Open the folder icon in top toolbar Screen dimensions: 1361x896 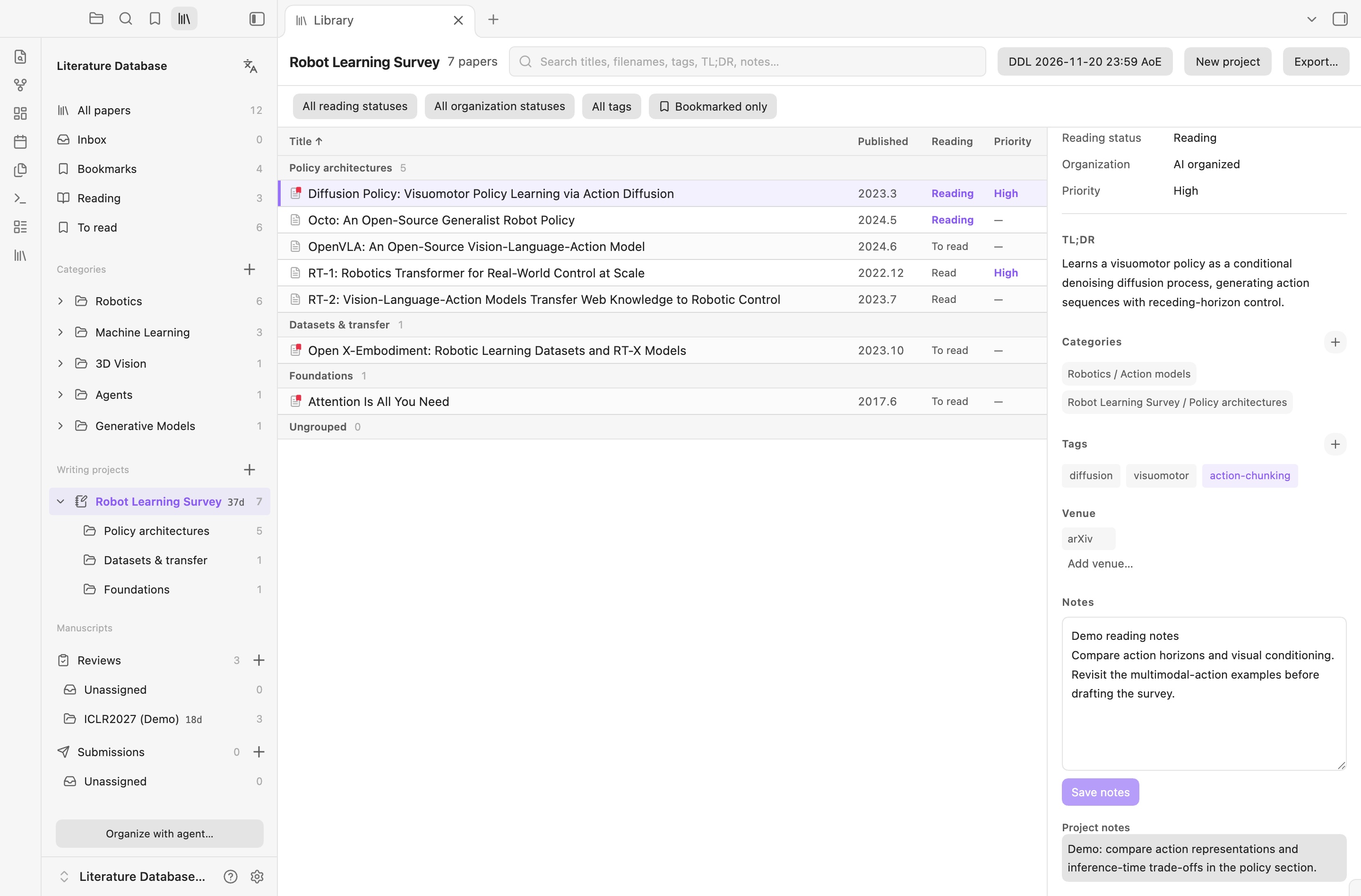point(96,19)
